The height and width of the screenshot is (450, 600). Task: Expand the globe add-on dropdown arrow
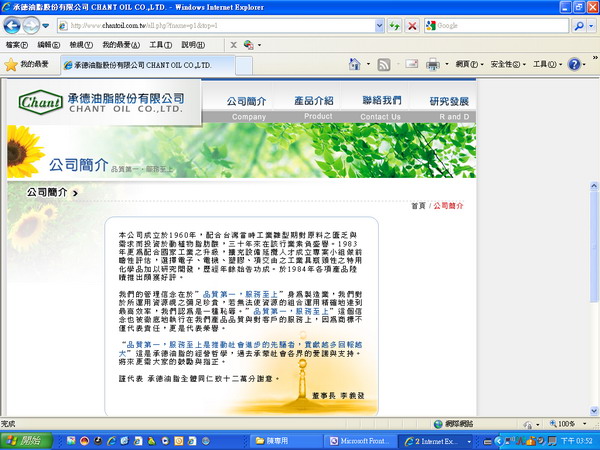[x=259, y=45]
